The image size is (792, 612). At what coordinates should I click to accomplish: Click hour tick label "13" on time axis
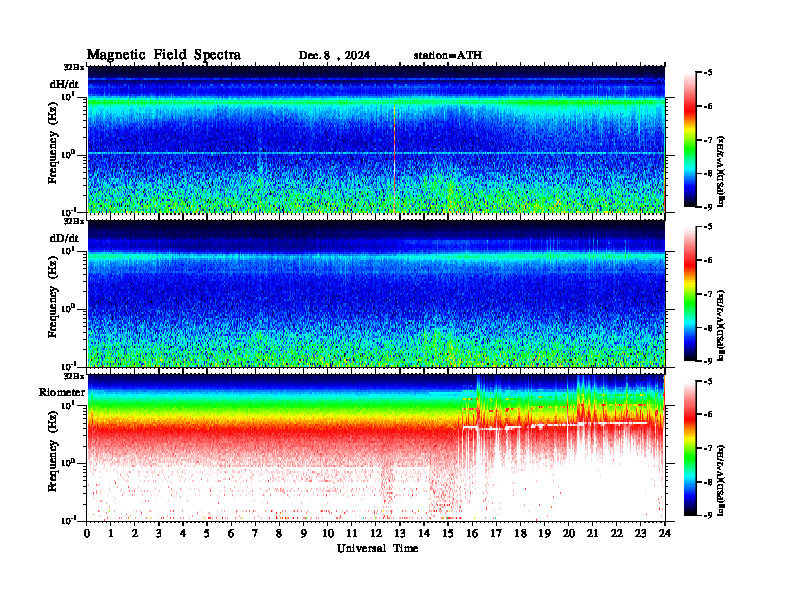(x=400, y=533)
